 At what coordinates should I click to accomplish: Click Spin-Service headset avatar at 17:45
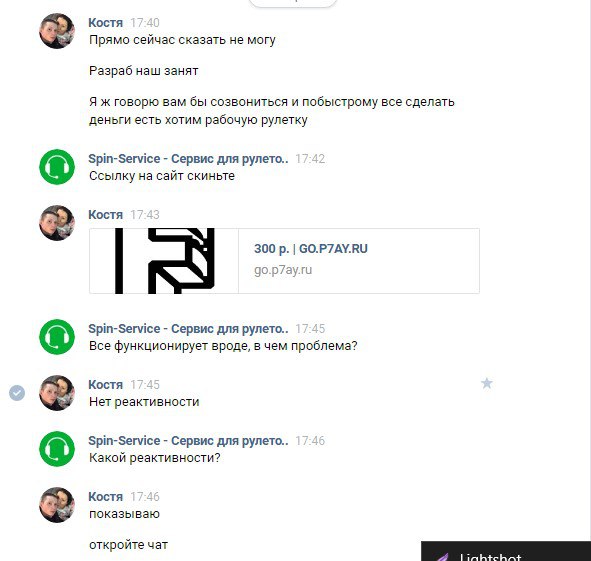[57, 337]
